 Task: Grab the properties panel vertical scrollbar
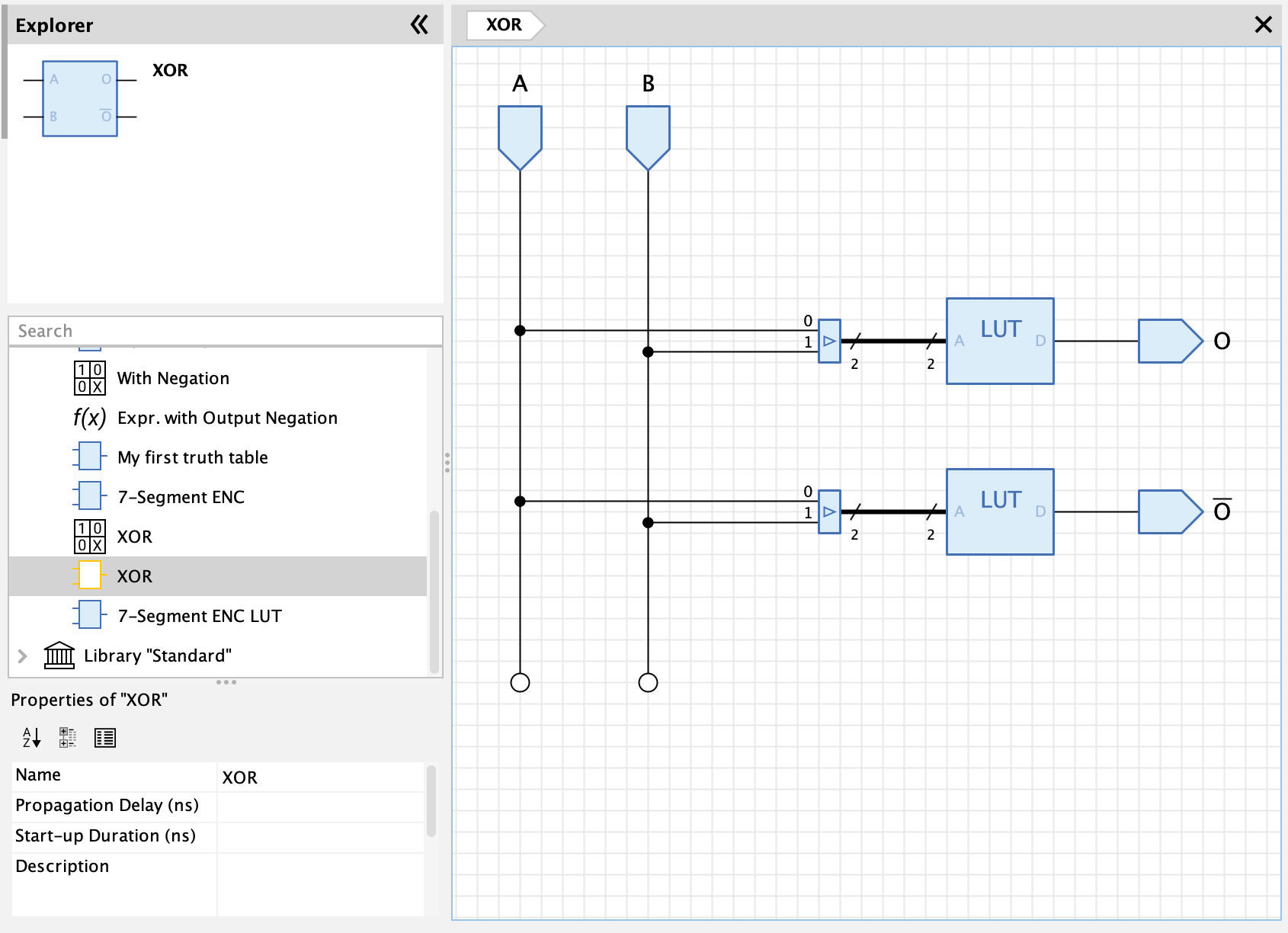(x=431, y=801)
